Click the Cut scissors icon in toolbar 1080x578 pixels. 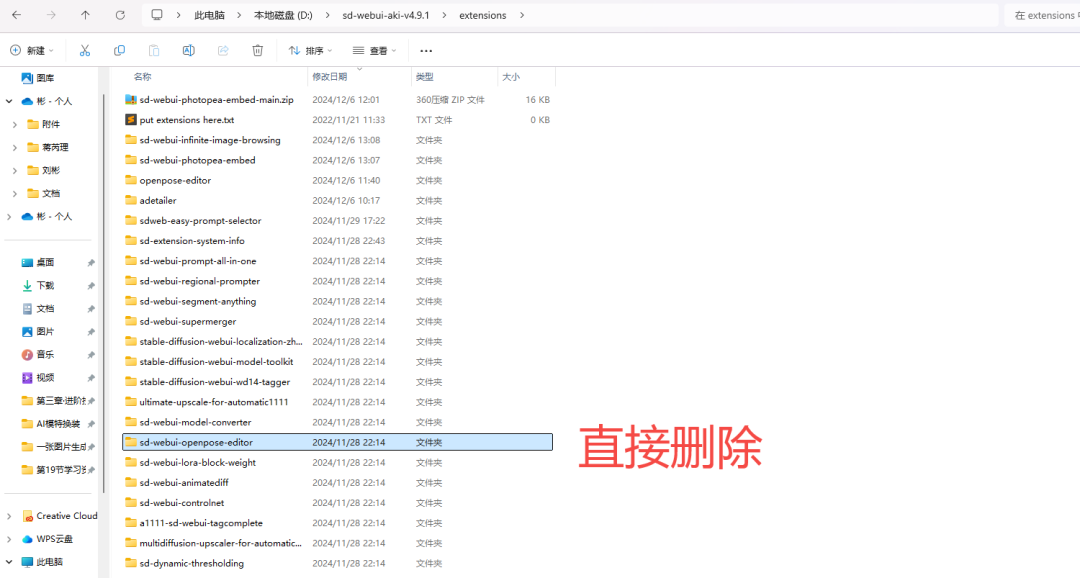click(85, 50)
